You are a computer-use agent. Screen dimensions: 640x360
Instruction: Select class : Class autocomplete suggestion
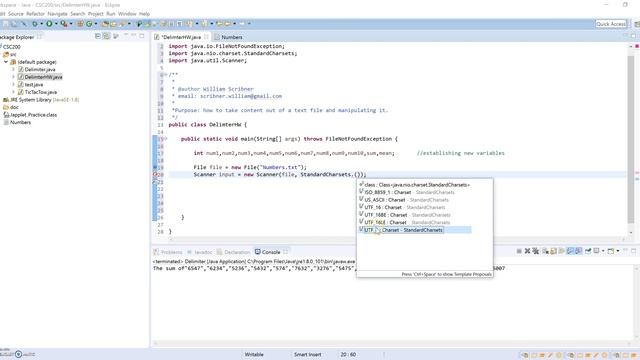415,185
